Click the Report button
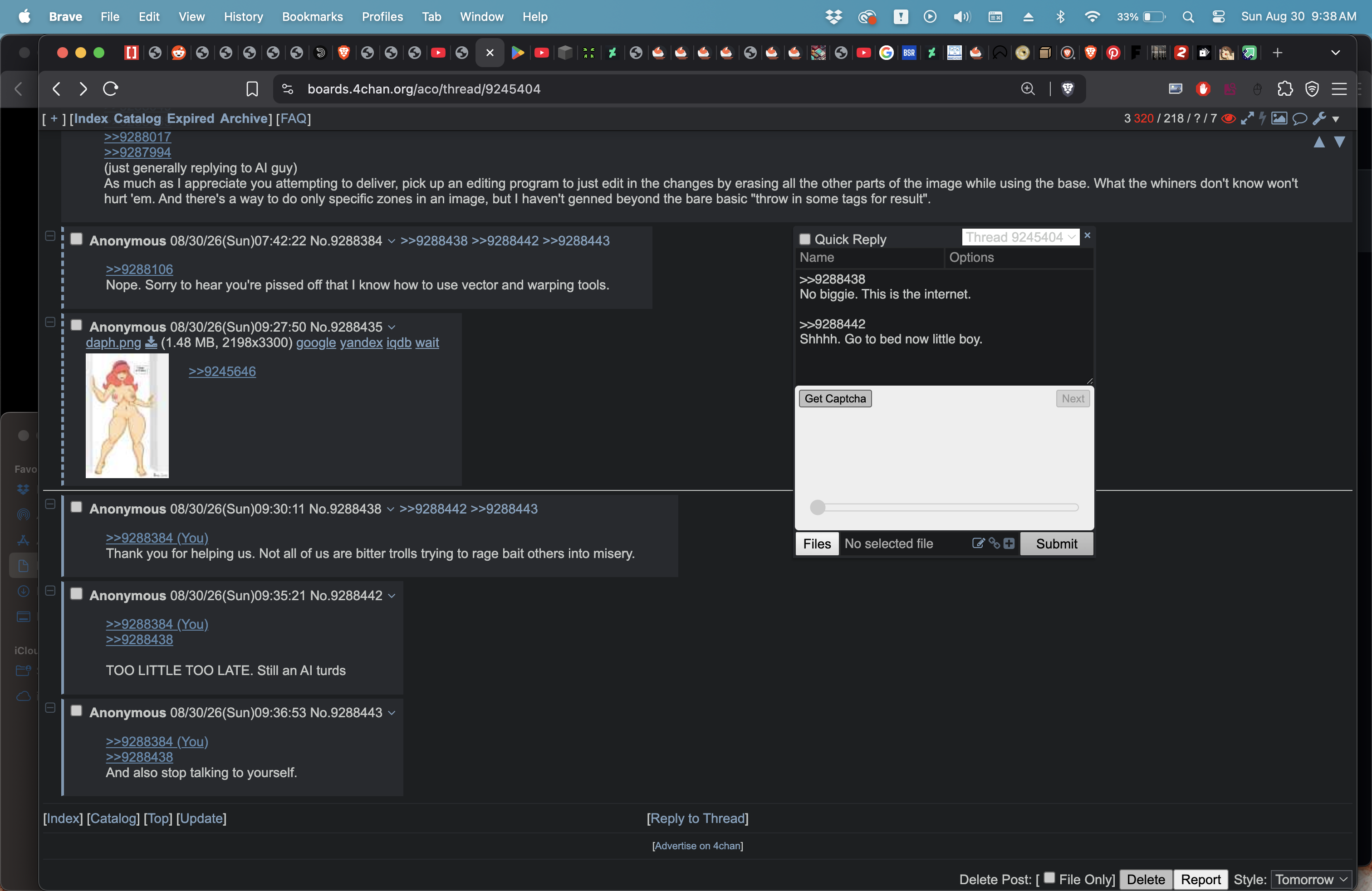This screenshot has width=1372, height=891. click(x=1201, y=880)
